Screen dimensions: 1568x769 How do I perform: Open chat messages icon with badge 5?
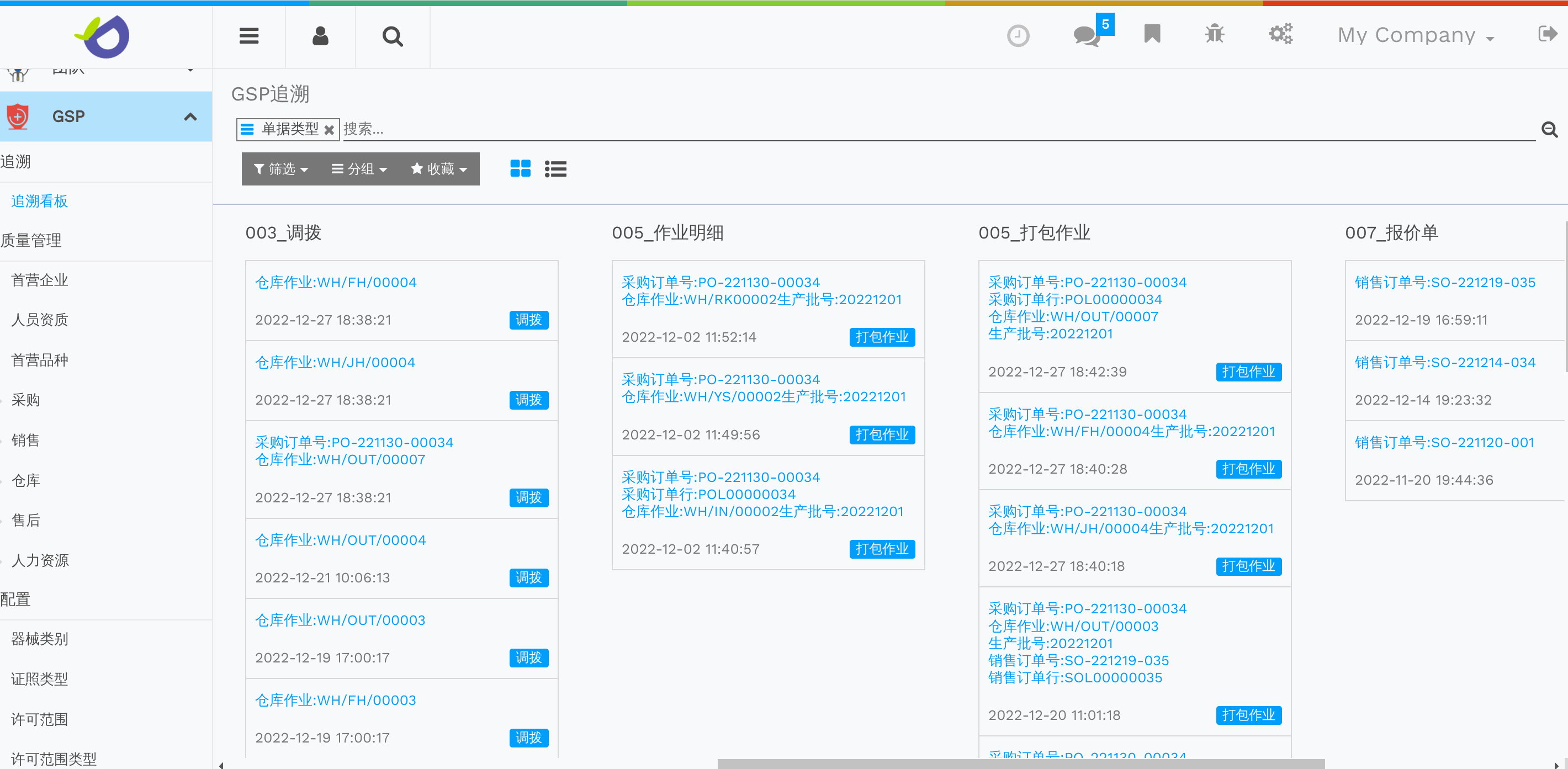(x=1087, y=35)
